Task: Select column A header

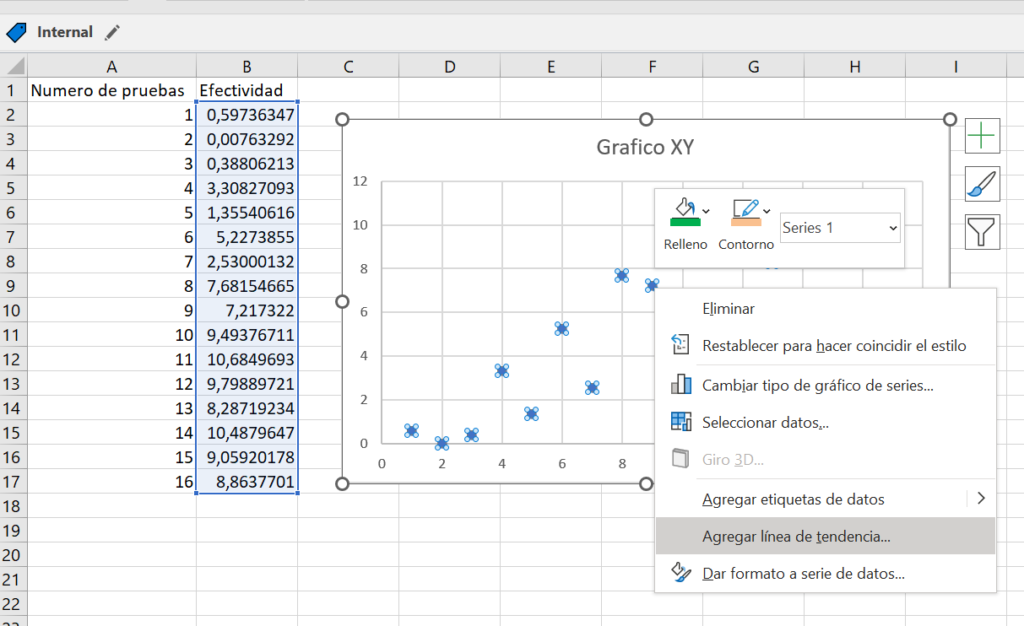Action: (112, 67)
